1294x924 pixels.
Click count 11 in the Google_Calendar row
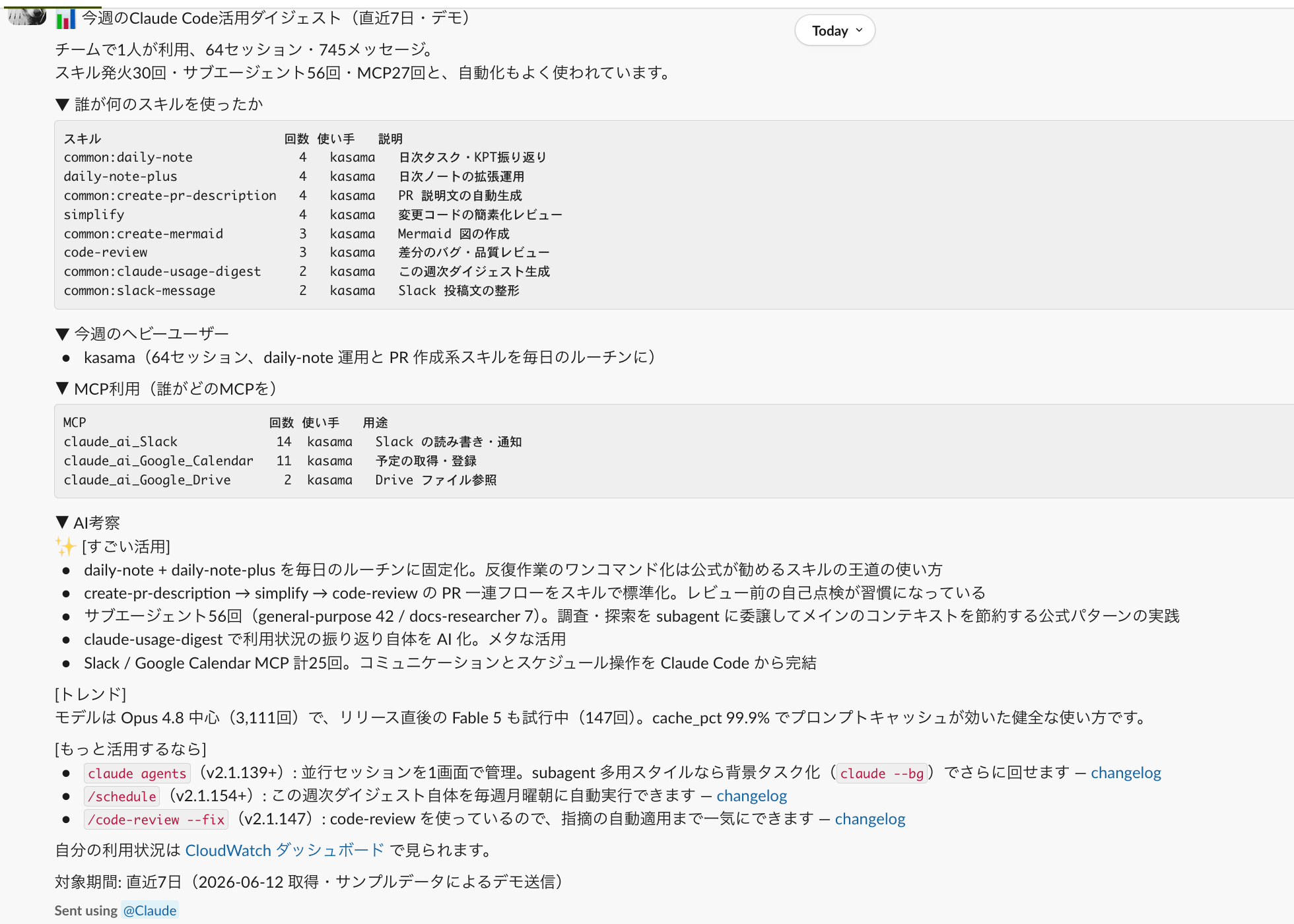pos(284,461)
